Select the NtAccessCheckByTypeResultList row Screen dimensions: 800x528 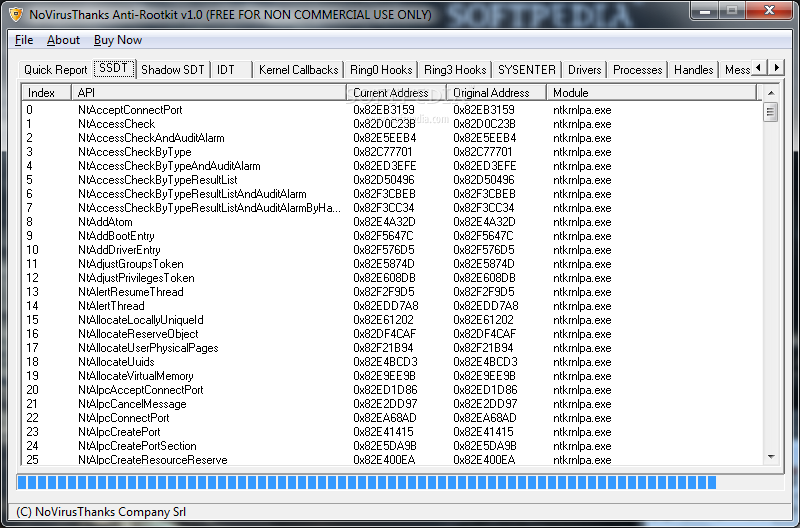[x=392, y=180]
